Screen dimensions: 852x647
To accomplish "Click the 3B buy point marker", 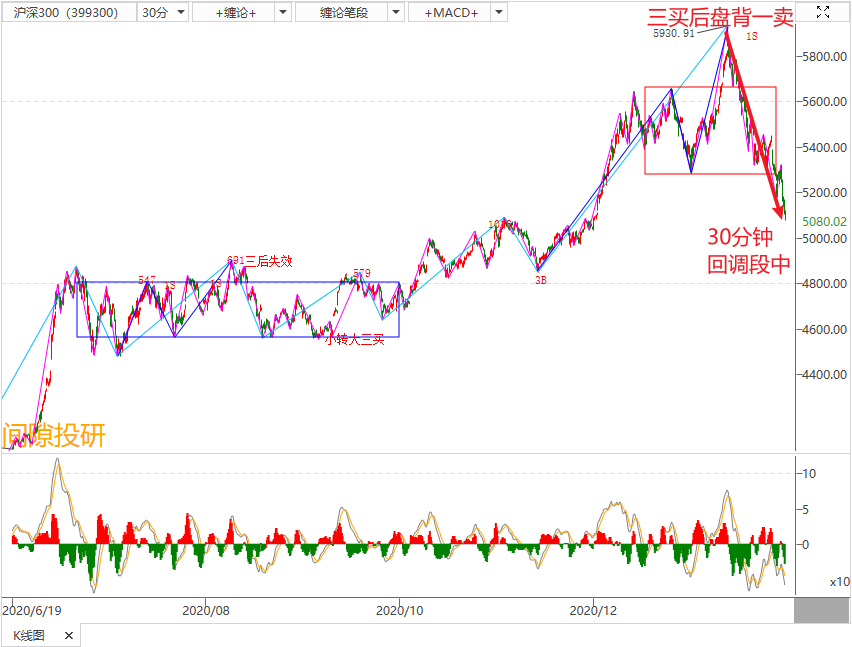I will tap(540, 281).
